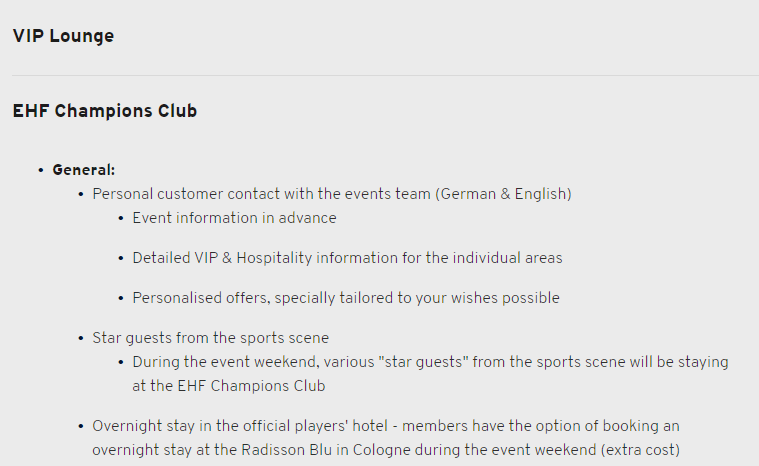The height and width of the screenshot is (466, 759).
Task: Click the bullet beside "Overnight stay in the"
Action: pos(81,426)
